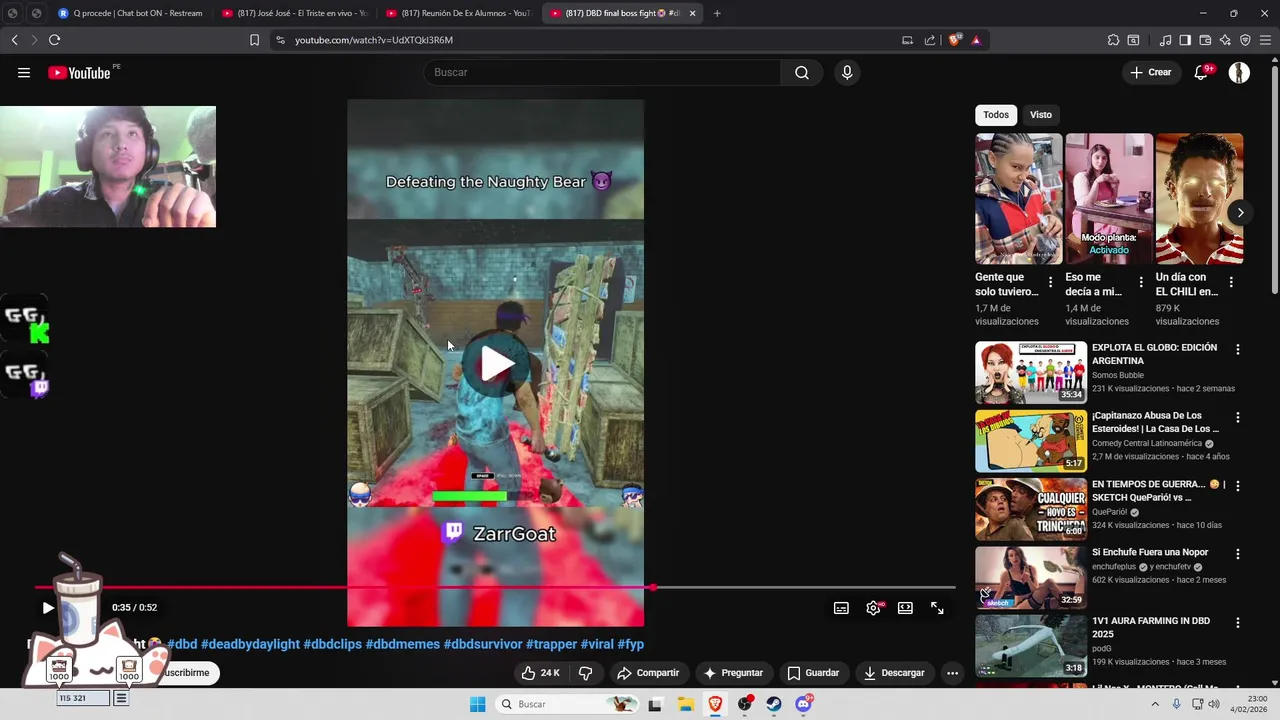
Task: Like the video with 24 K likes
Action: [540, 673]
